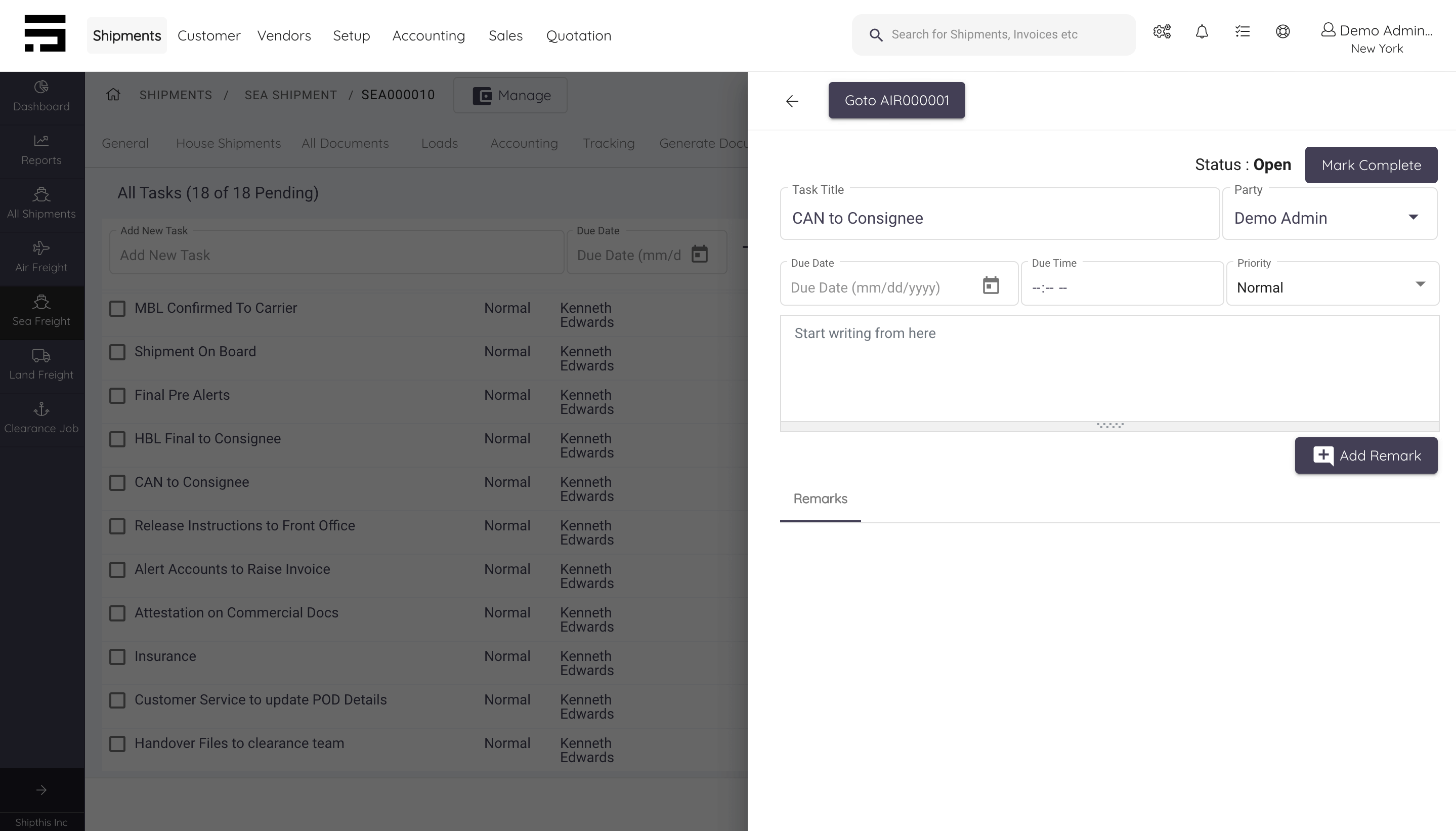This screenshot has width=1456, height=831.
Task: Open the Clearance Job section
Action: pos(40,417)
